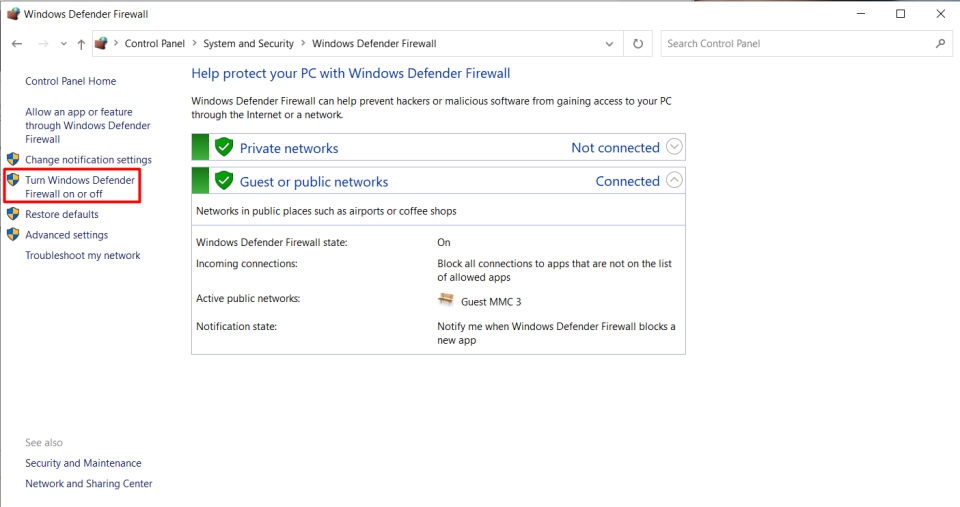Image resolution: width=960 pixels, height=507 pixels.
Task: Select Control Panel in the breadcrumb path
Action: pyautogui.click(x=154, y=44)
